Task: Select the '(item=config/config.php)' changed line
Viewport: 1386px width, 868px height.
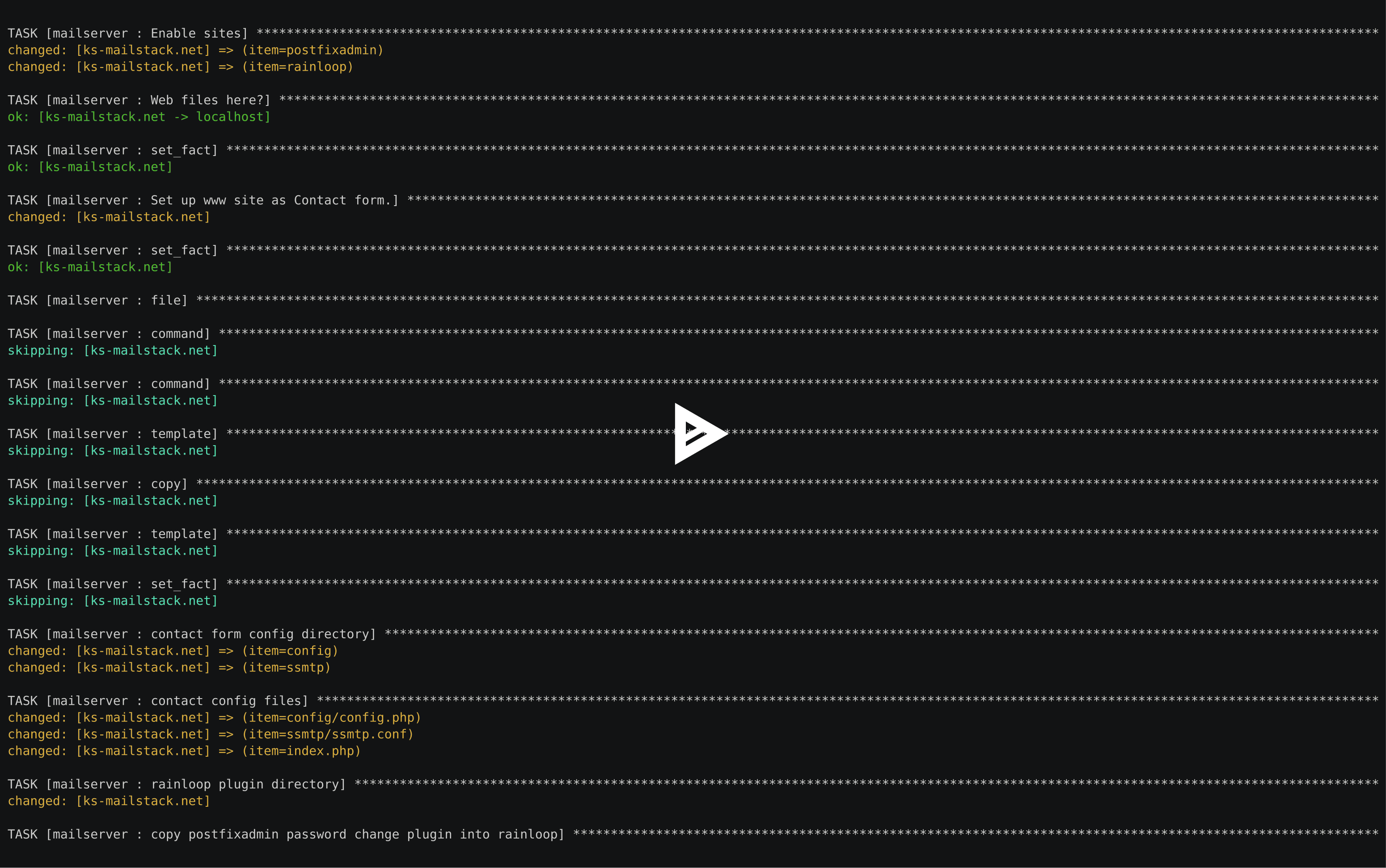Action: click(214, 717)
